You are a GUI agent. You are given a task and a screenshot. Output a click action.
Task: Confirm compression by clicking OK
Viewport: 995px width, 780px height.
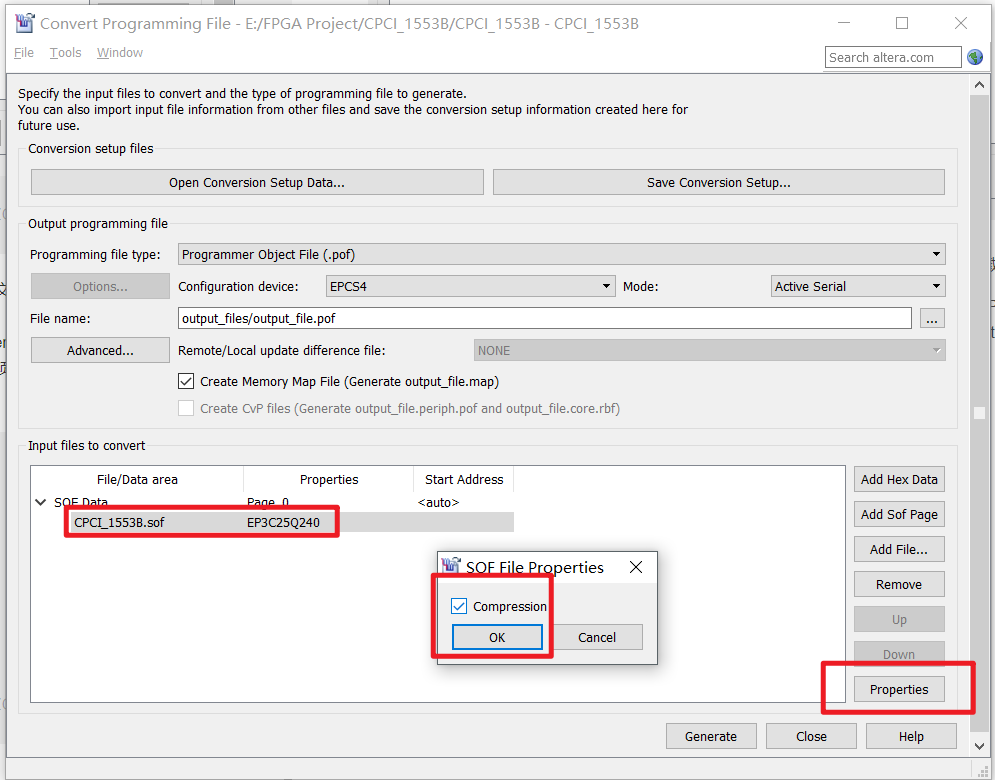[496, 637]
